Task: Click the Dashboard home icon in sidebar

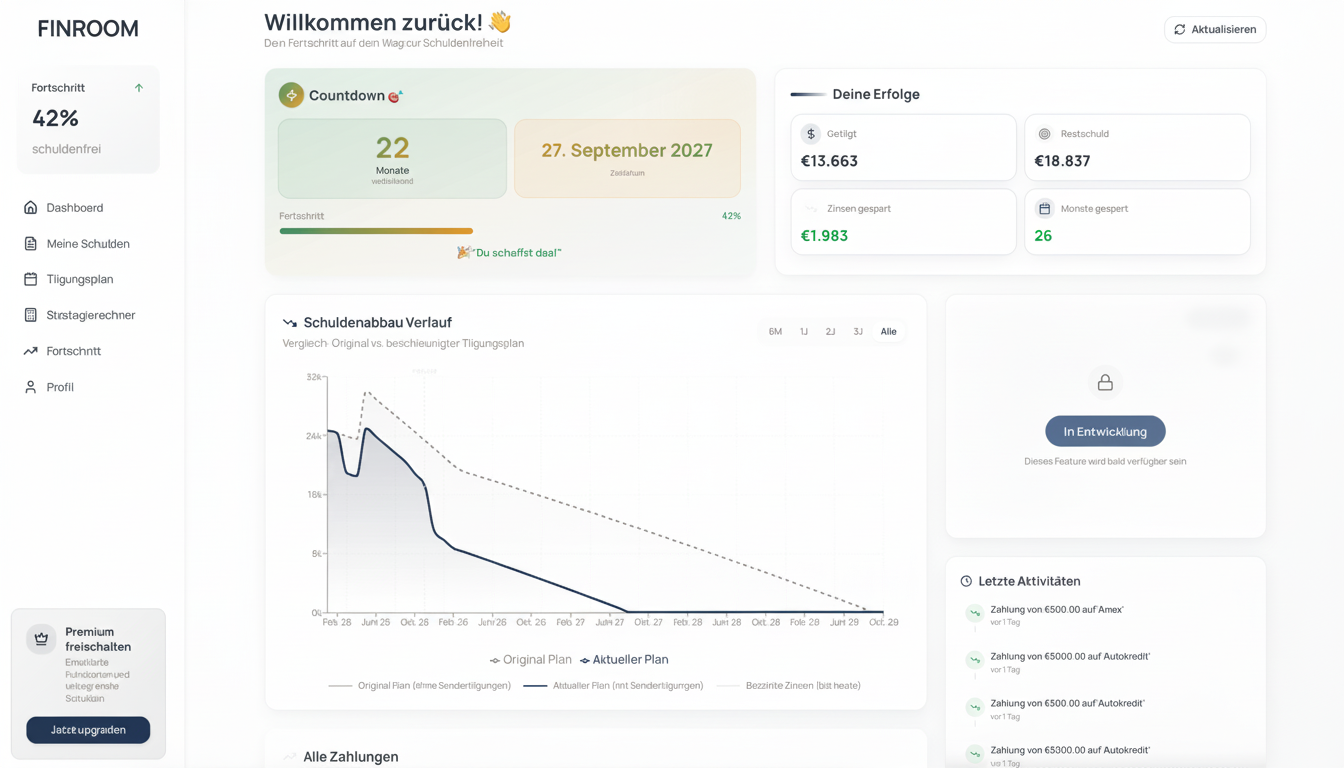Action: pos(30,208)
